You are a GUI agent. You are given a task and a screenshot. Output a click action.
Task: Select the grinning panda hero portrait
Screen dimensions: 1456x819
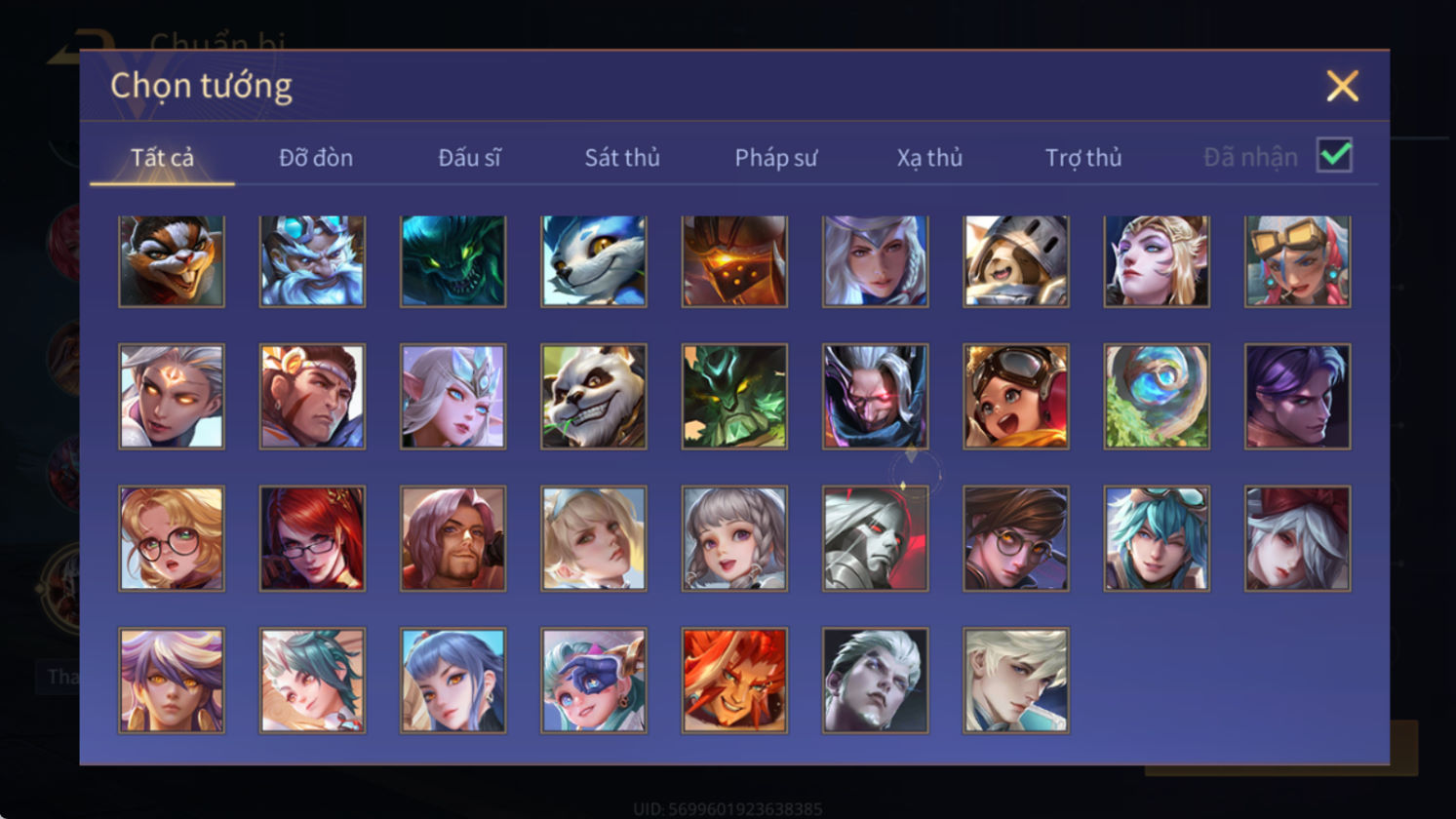tap(594, 397)
